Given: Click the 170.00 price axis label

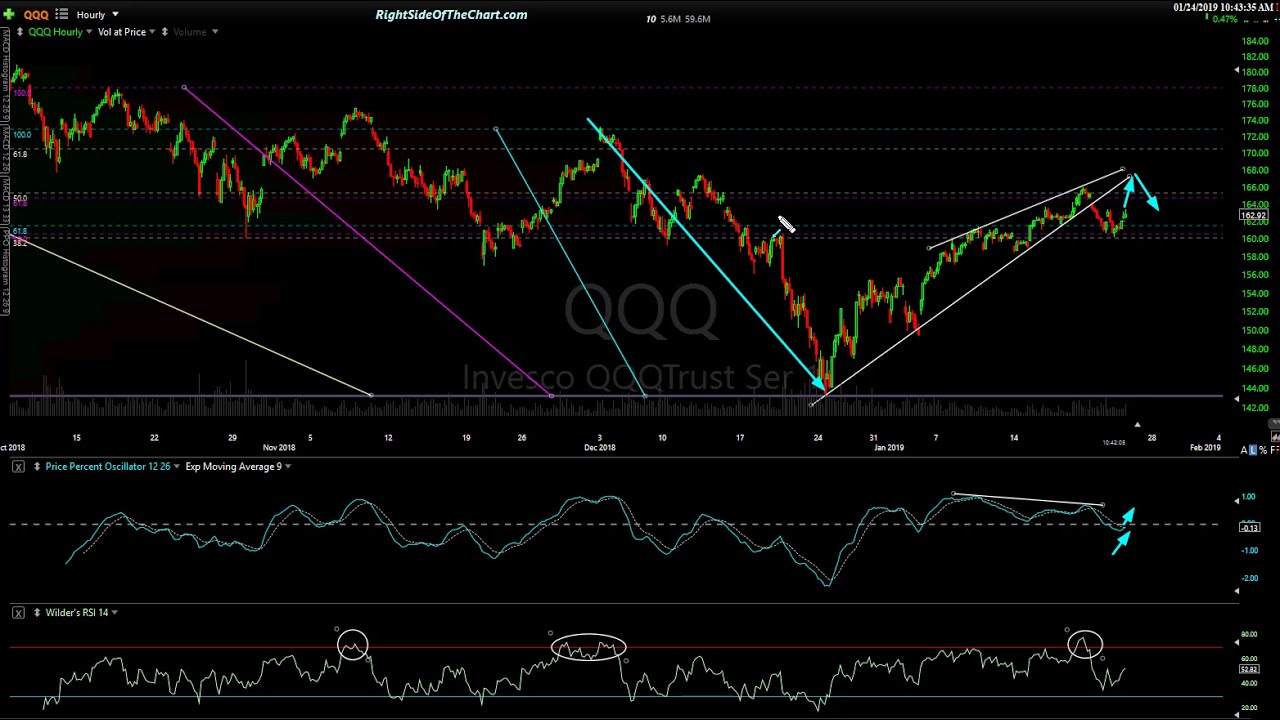Looking at the screenshot, I should pyautogui.click(x=1254, y=153).
